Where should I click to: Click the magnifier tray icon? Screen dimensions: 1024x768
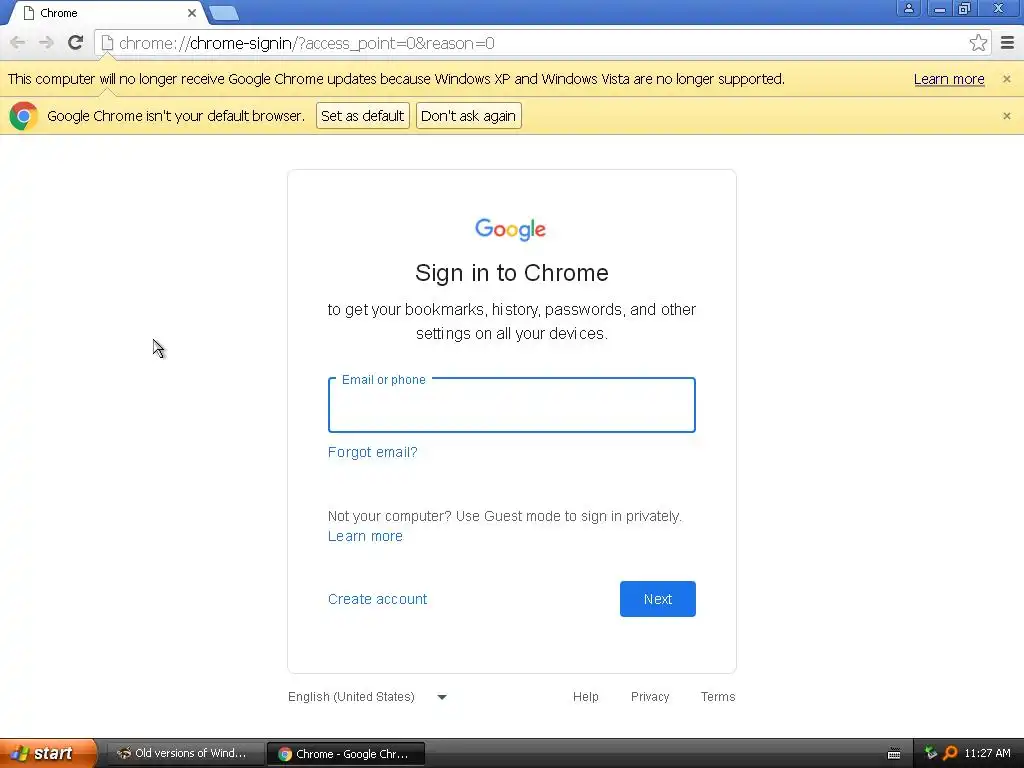[x=950, y=753]
